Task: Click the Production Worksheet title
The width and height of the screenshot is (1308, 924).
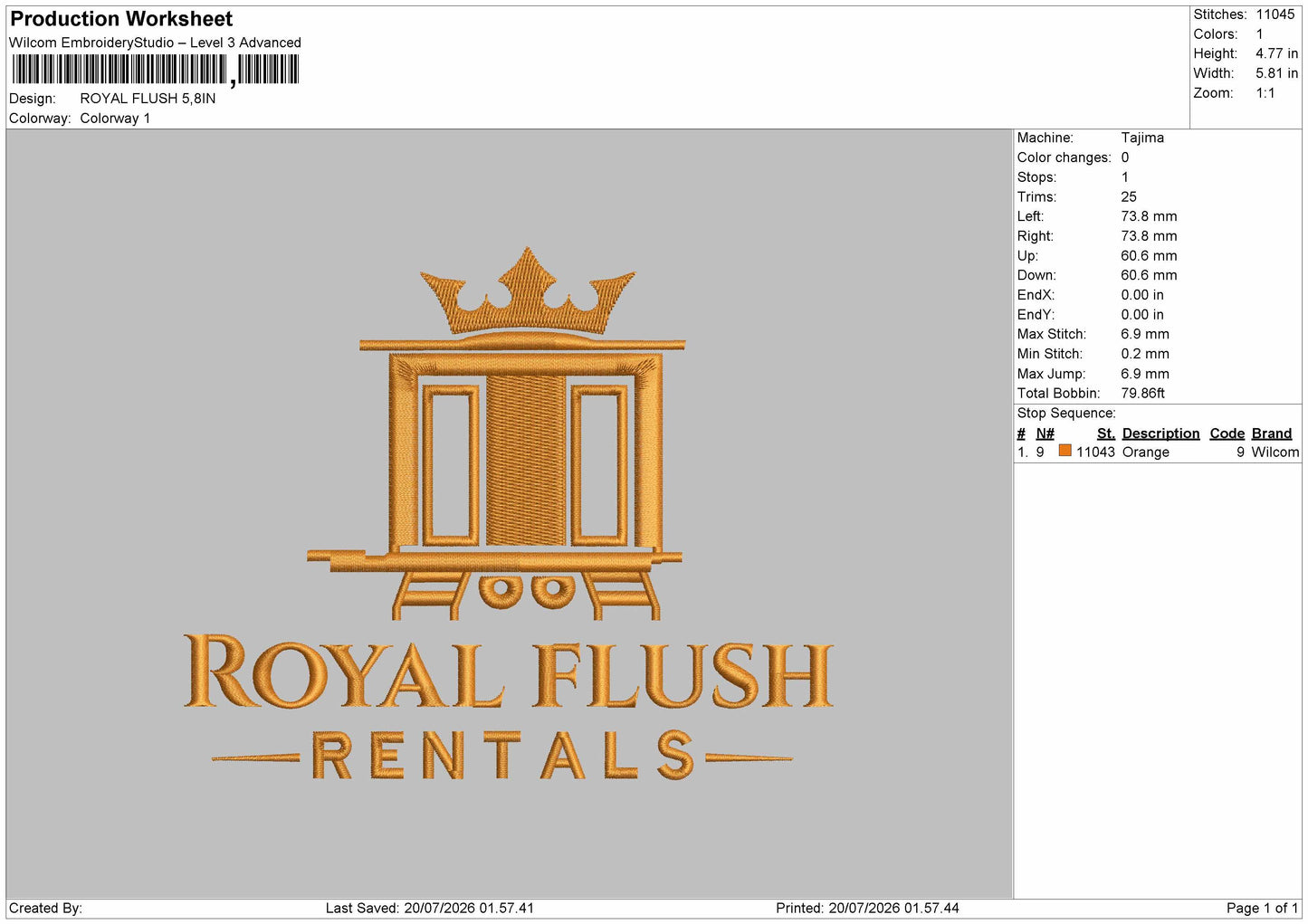Action: [x=121, y=18]
